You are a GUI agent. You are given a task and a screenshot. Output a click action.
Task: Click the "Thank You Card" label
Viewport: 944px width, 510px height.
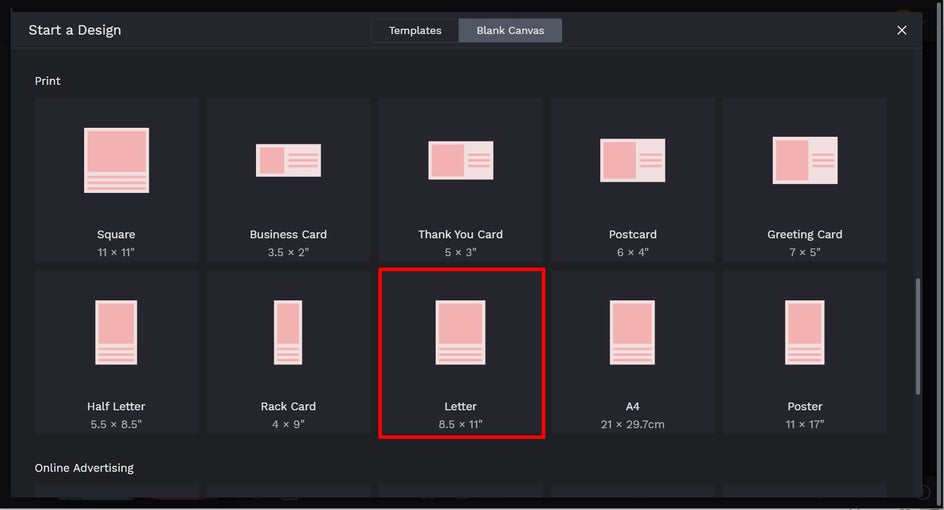[461, 234]
